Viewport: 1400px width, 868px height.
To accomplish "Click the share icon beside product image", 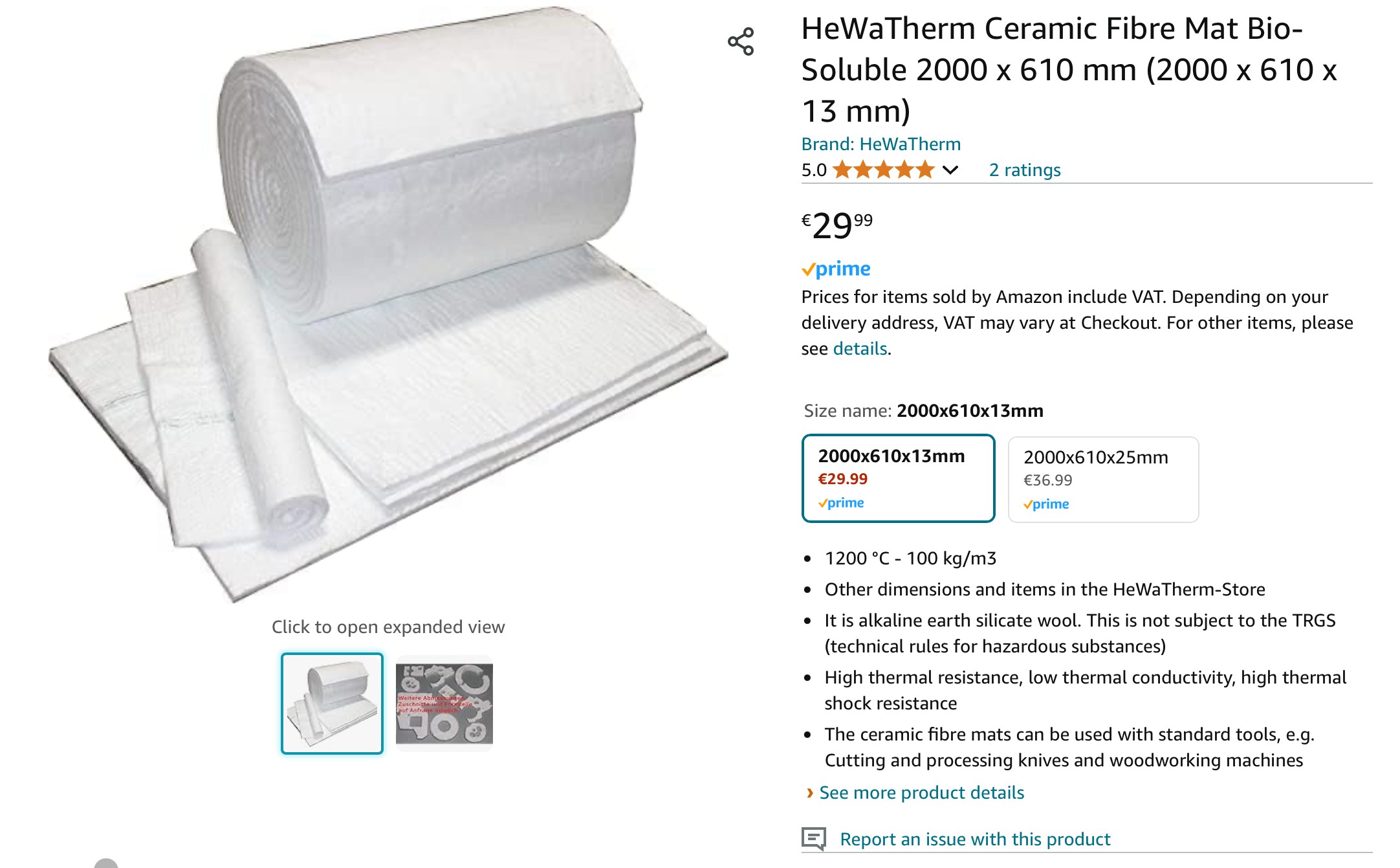I will click(741, 41).
